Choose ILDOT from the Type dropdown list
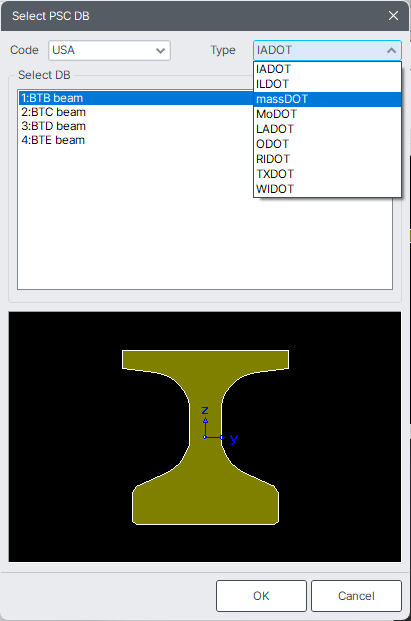Screen dimensions: 411x621 (x=327, y=84)
